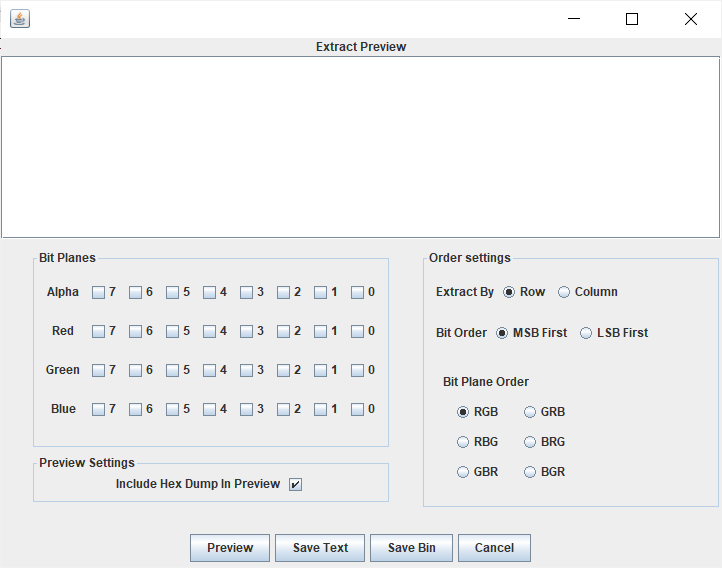Select BGR bit plane order
This screenshot has height=568, width=722.
pyautogui.click(x=530, y=472)
